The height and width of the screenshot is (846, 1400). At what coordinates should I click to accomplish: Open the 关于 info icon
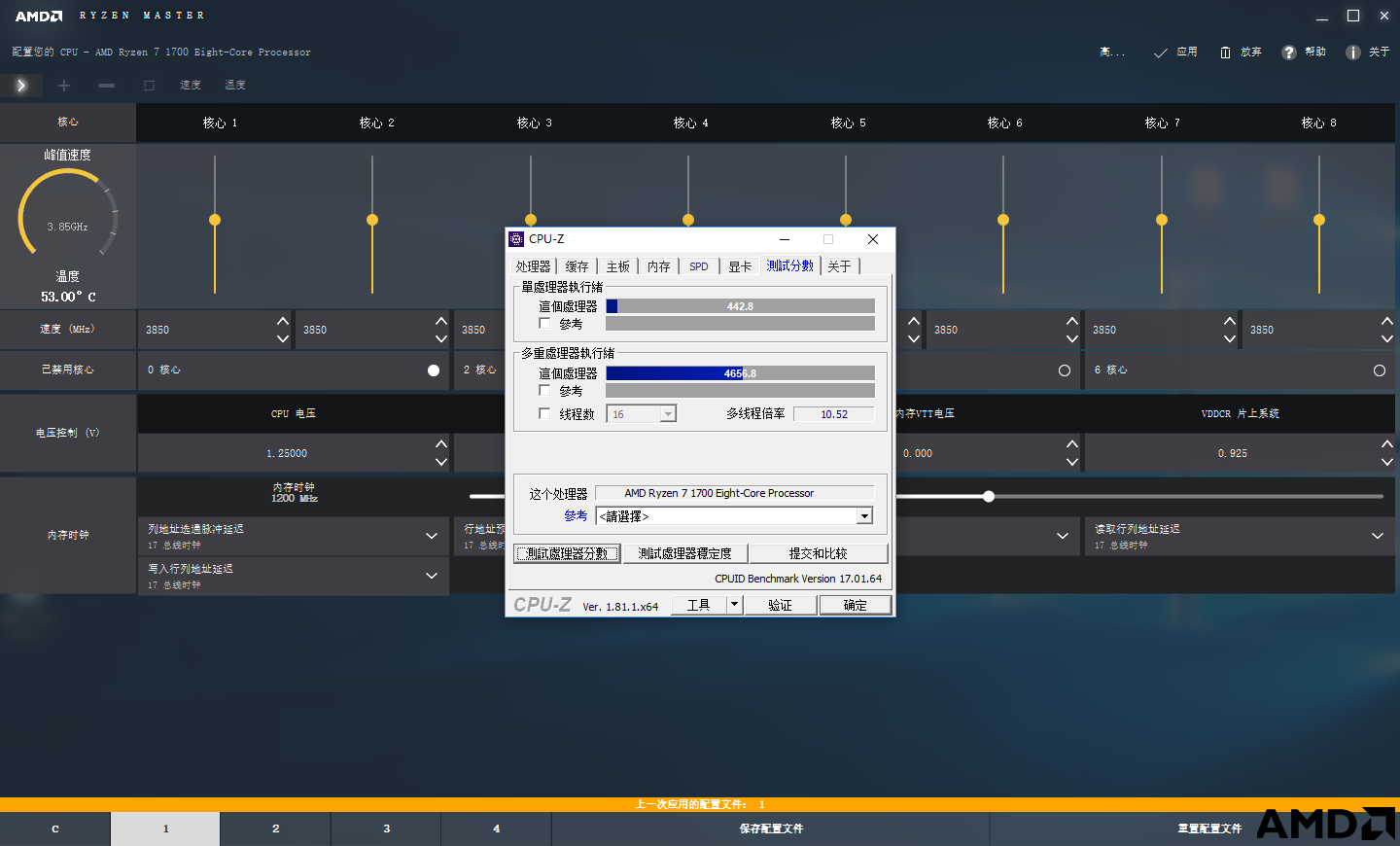[x=1353, y=53]
